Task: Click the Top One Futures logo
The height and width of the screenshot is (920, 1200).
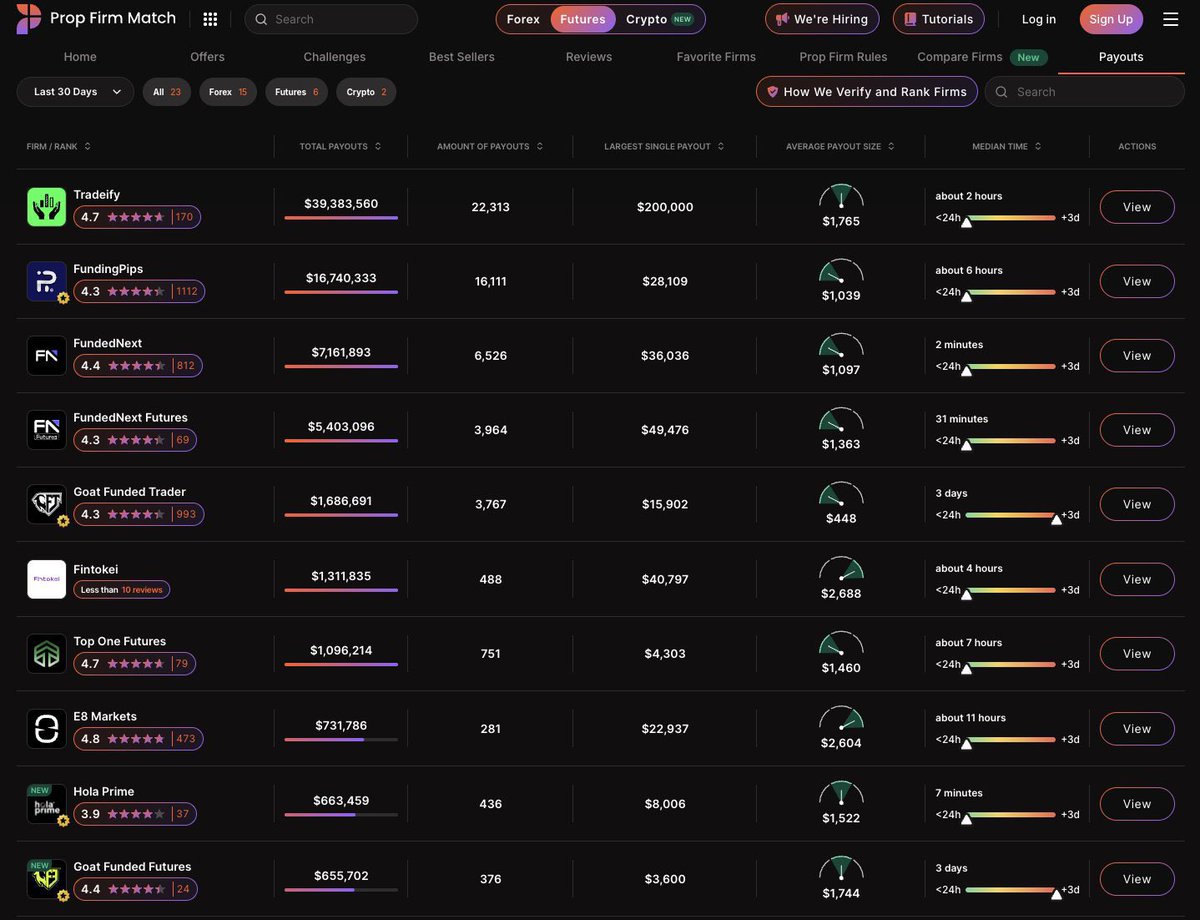Action: pyautogui.click(x=47, y=653)
